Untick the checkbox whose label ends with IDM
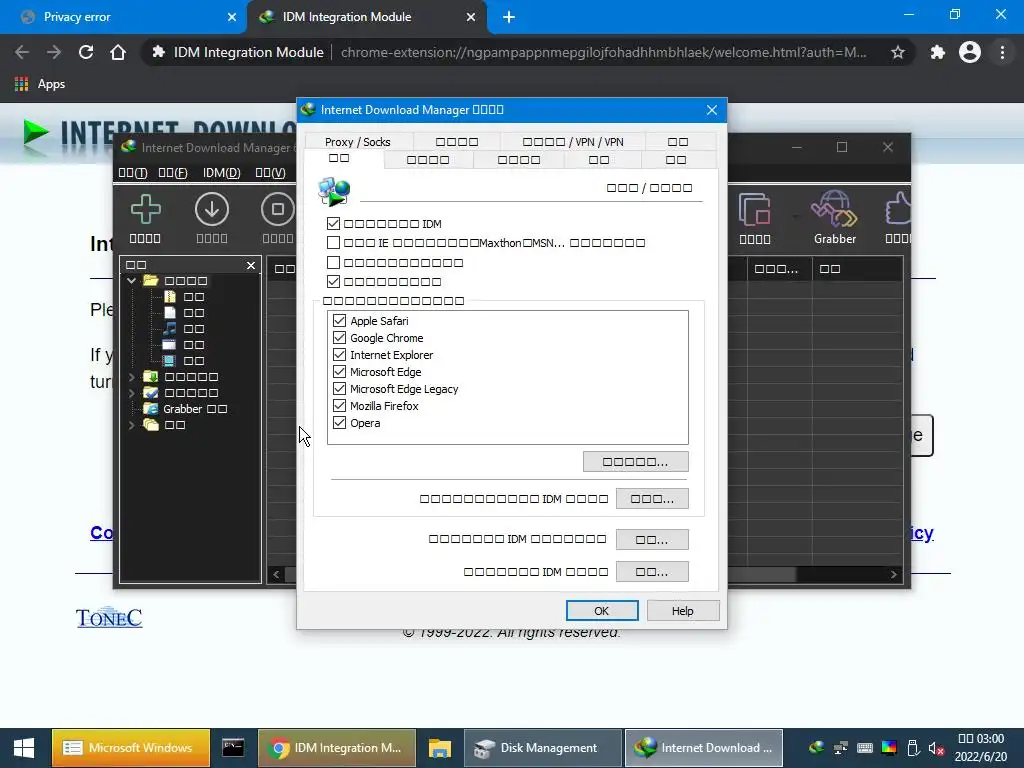 (x=334, y=223)
